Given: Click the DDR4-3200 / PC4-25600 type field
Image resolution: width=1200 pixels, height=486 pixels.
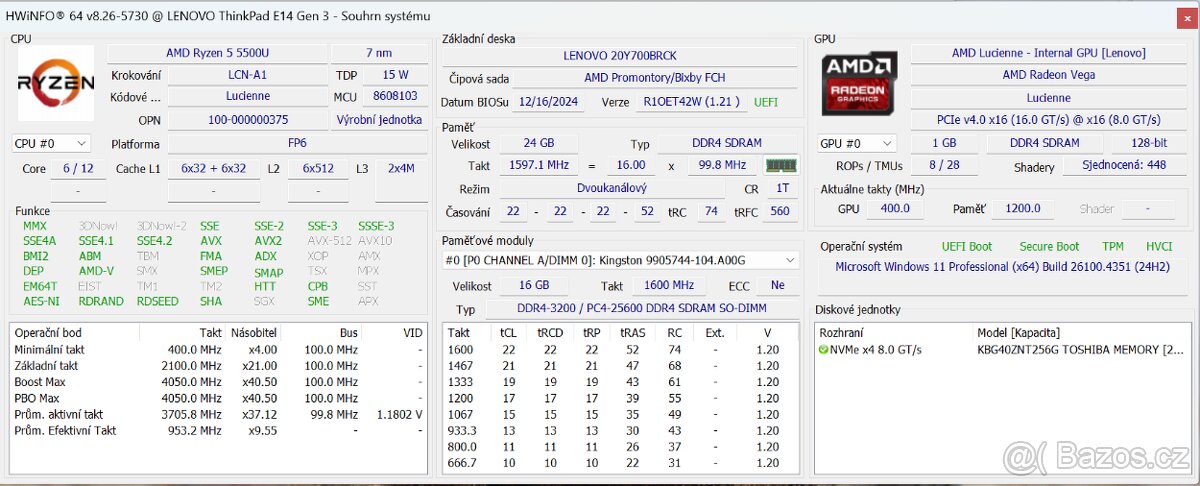Looking at the screenshot, I should pos(641,310).
